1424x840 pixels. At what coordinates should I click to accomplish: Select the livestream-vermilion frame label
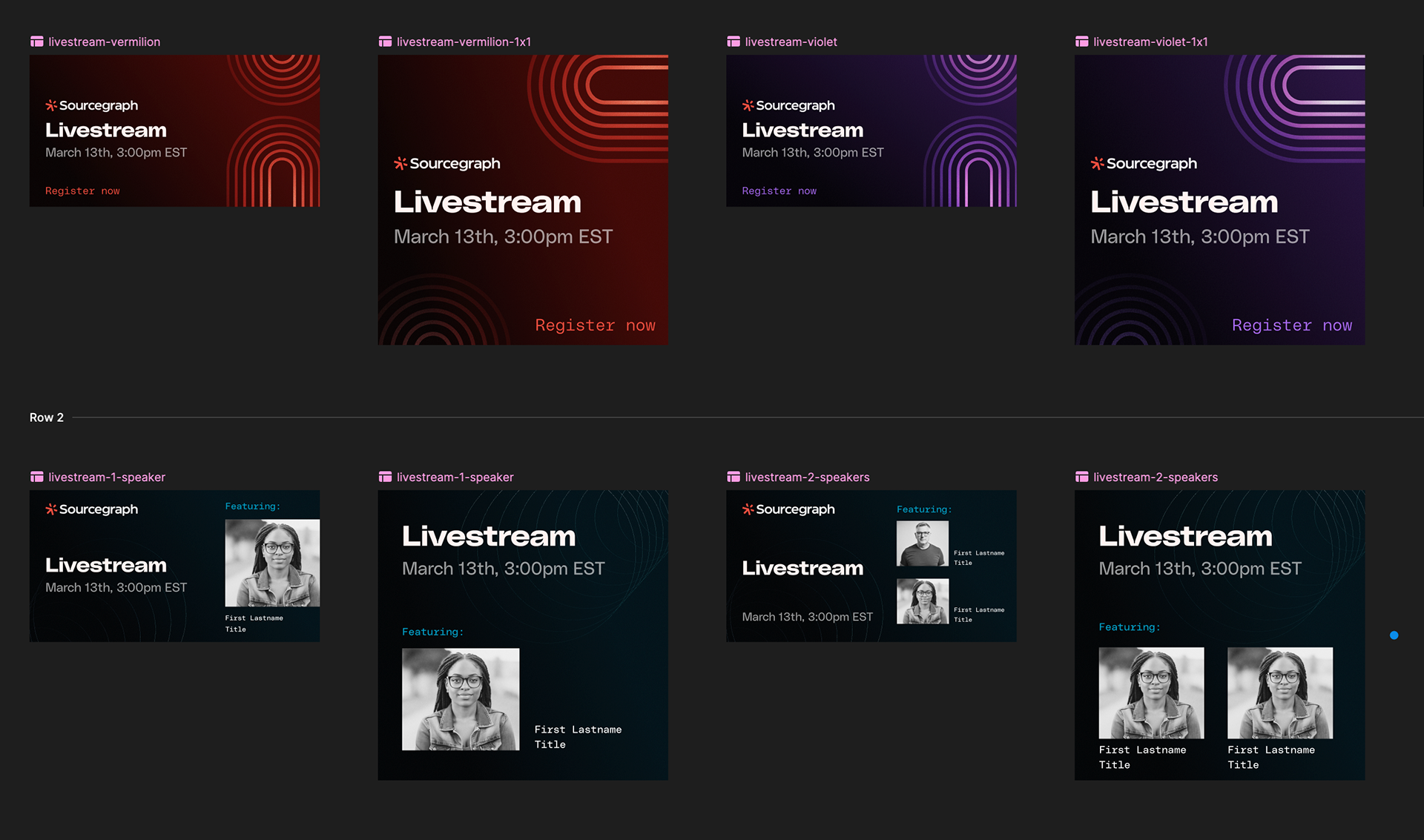tap(104, 42)
